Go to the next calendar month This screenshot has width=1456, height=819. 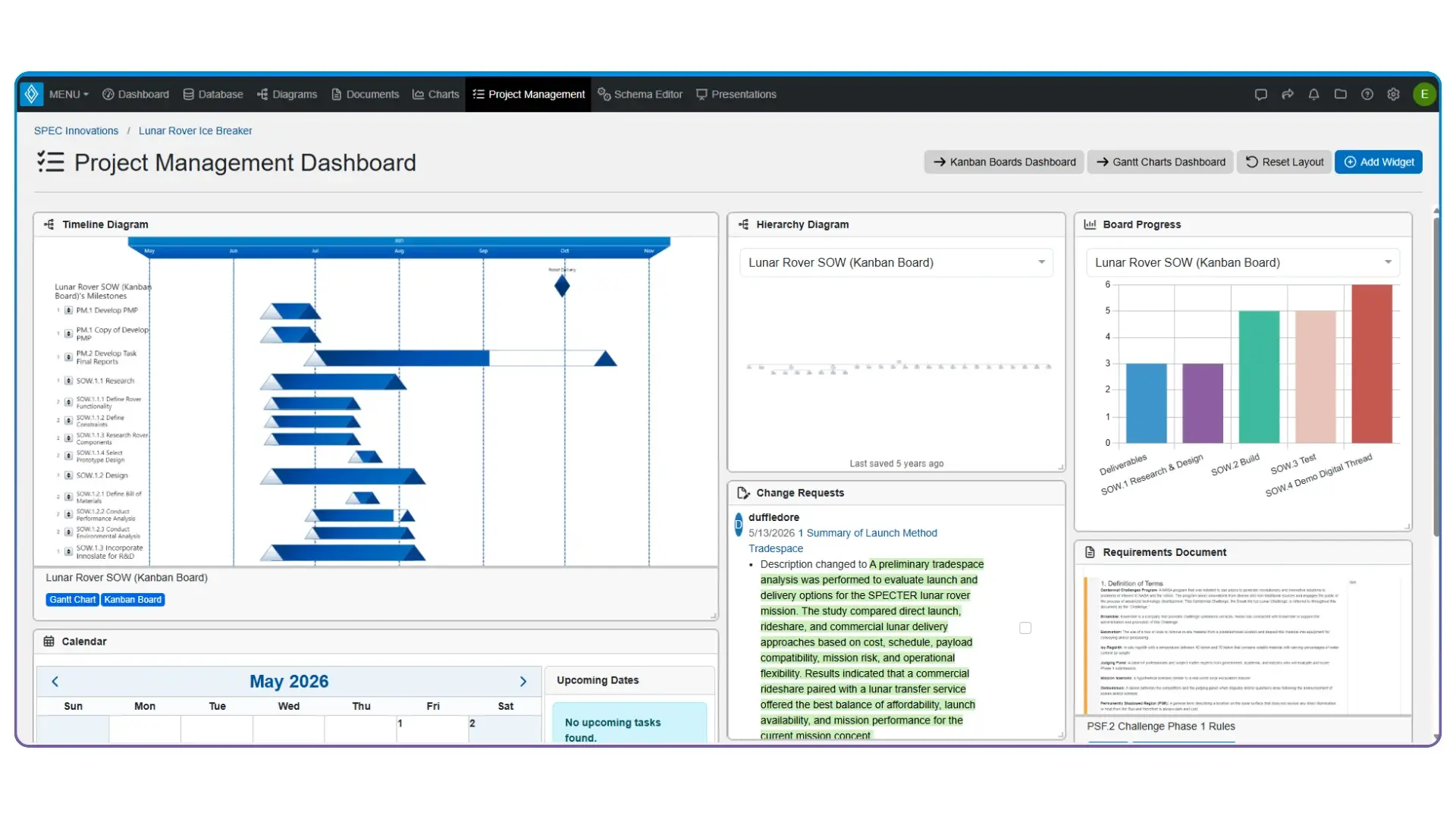(x=523, y=682)
